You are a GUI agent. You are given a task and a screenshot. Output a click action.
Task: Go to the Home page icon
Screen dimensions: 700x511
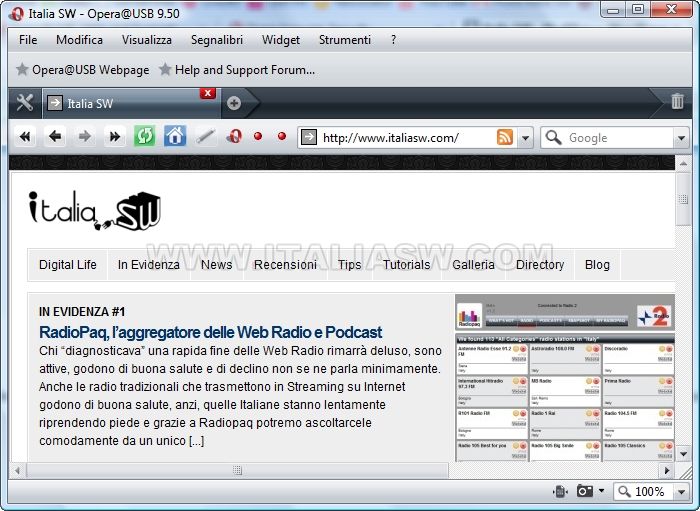pyautogui.click(x=175, y=136)
